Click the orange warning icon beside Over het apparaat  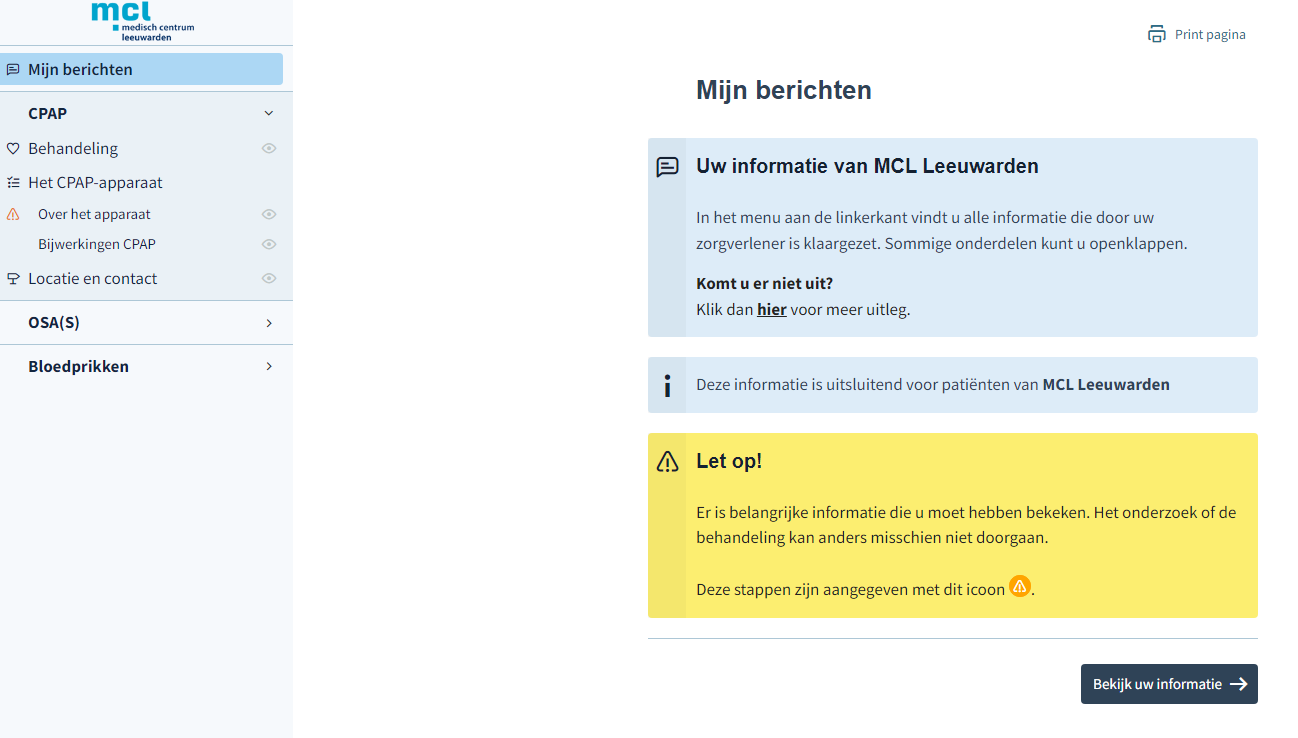click(x=13, y=214)
